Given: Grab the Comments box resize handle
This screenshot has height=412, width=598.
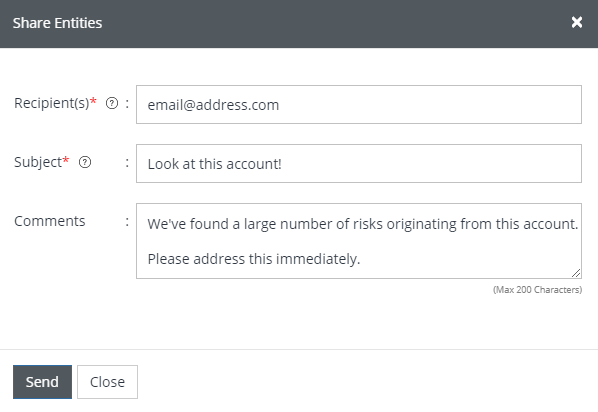Looking at the screenshot, I should click(x=576, y=273).
